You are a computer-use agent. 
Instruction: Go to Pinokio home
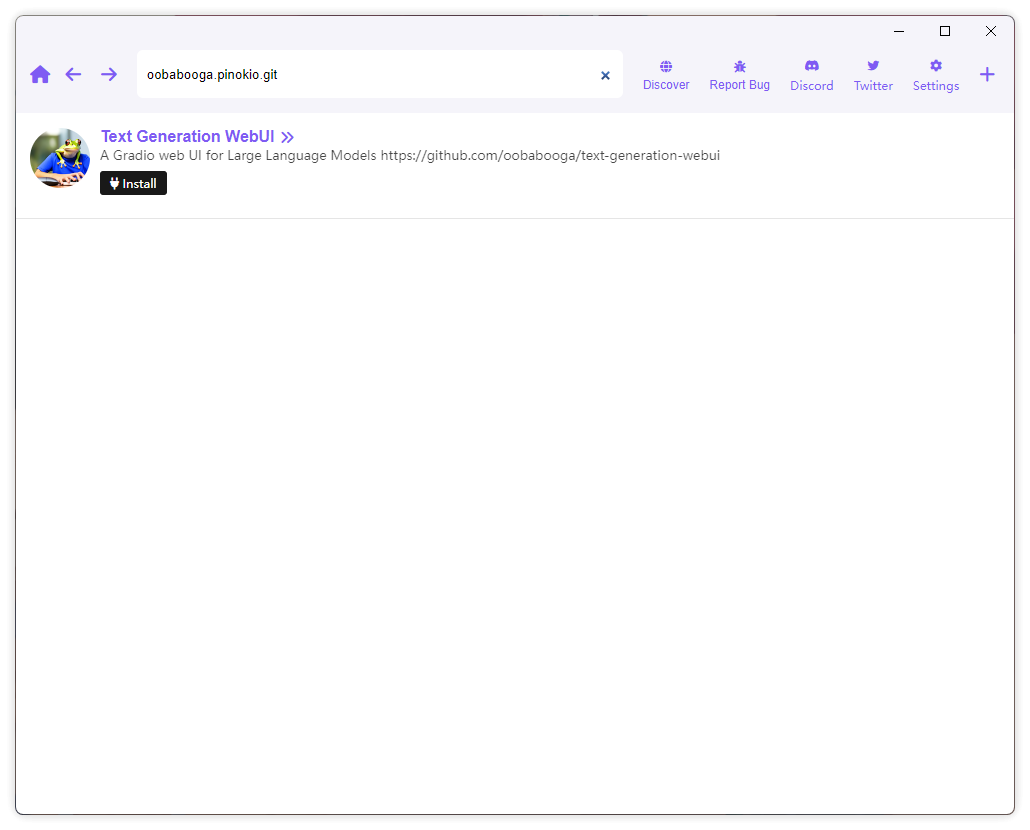[x=40, y=74]
